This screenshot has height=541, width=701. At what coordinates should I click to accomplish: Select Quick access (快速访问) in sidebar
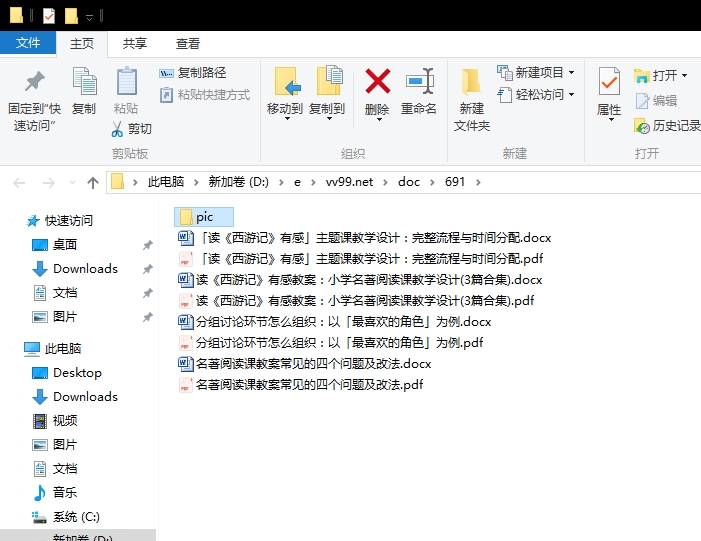(59, 220)
